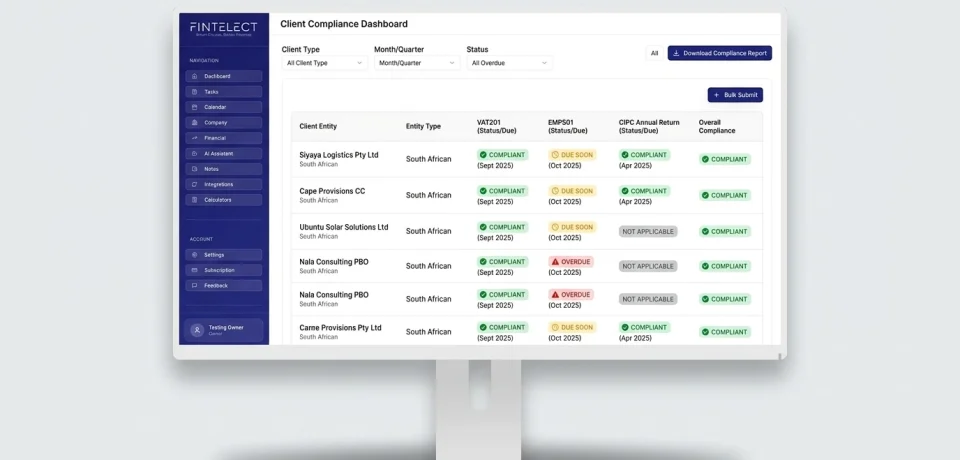Open the AI Assistant sidebar icon
960x460 pixels.
click(194, 154)
